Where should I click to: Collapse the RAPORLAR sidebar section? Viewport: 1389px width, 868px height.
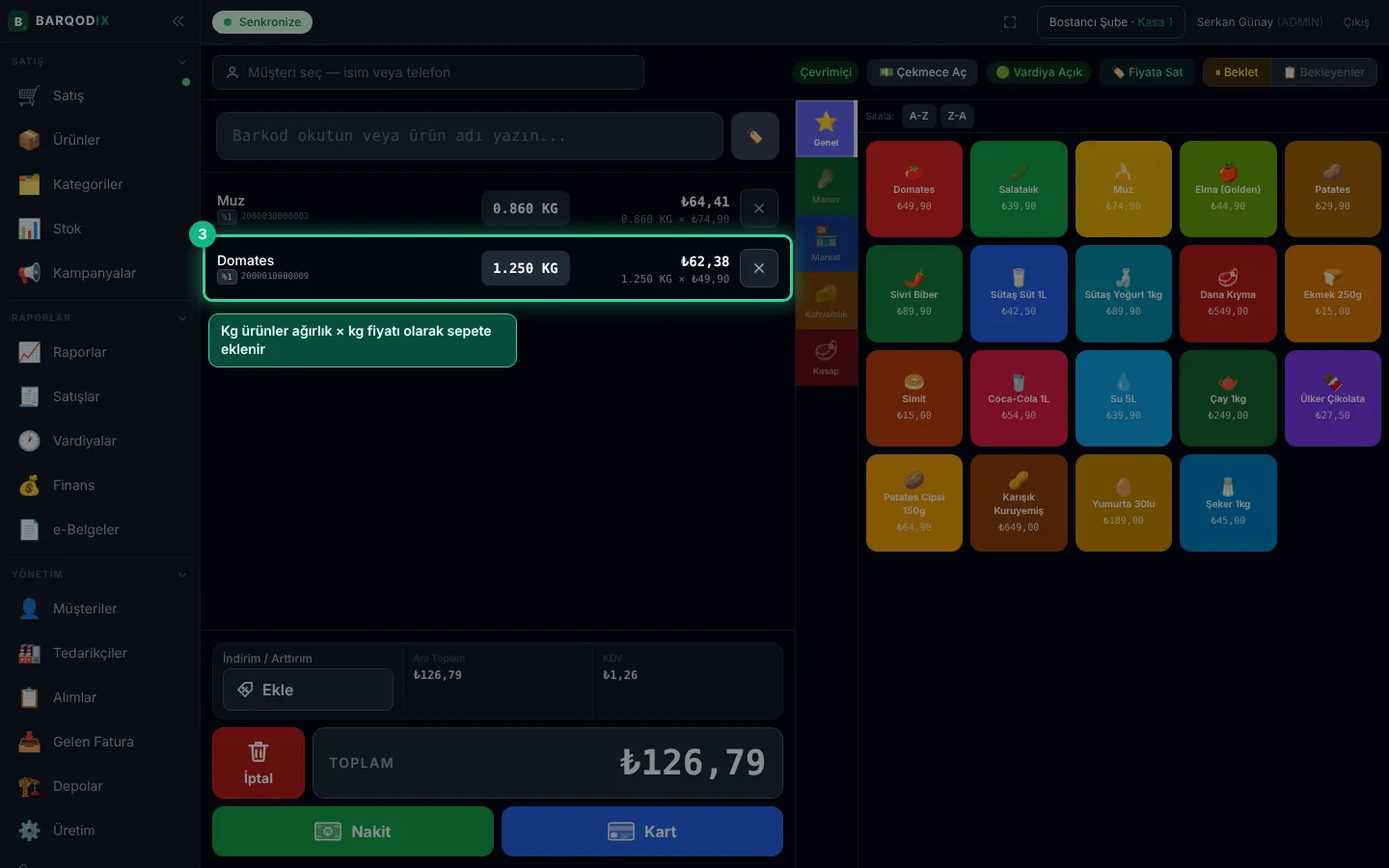point(182,318)
